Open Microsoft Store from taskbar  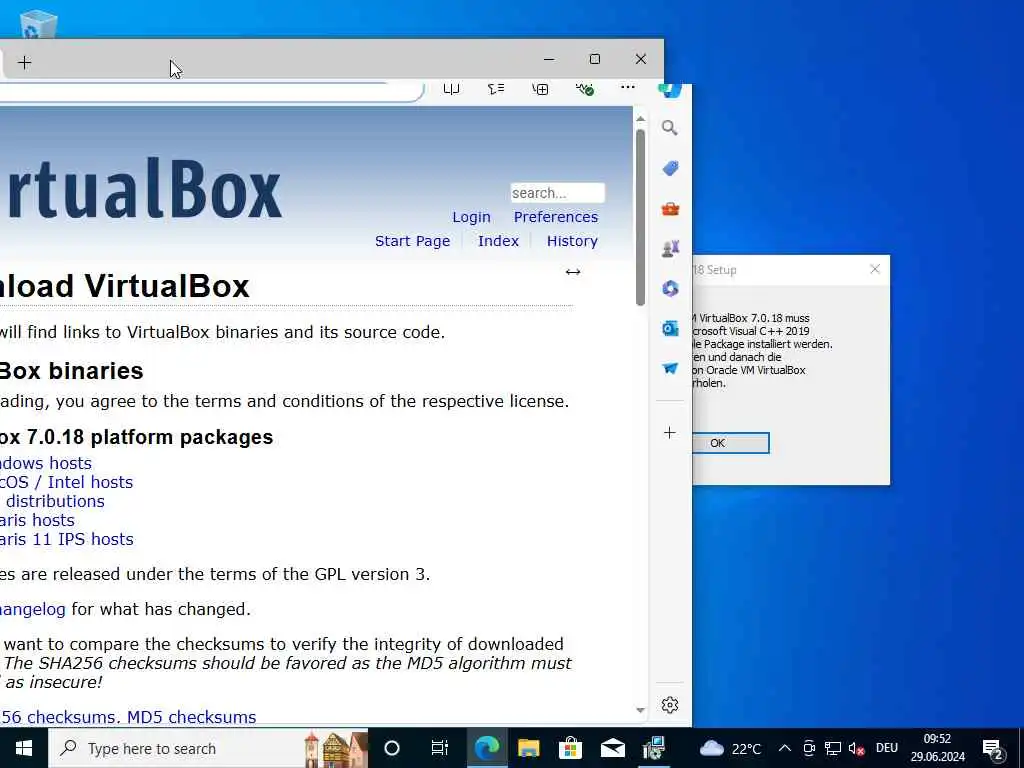[x=570, y=748]
